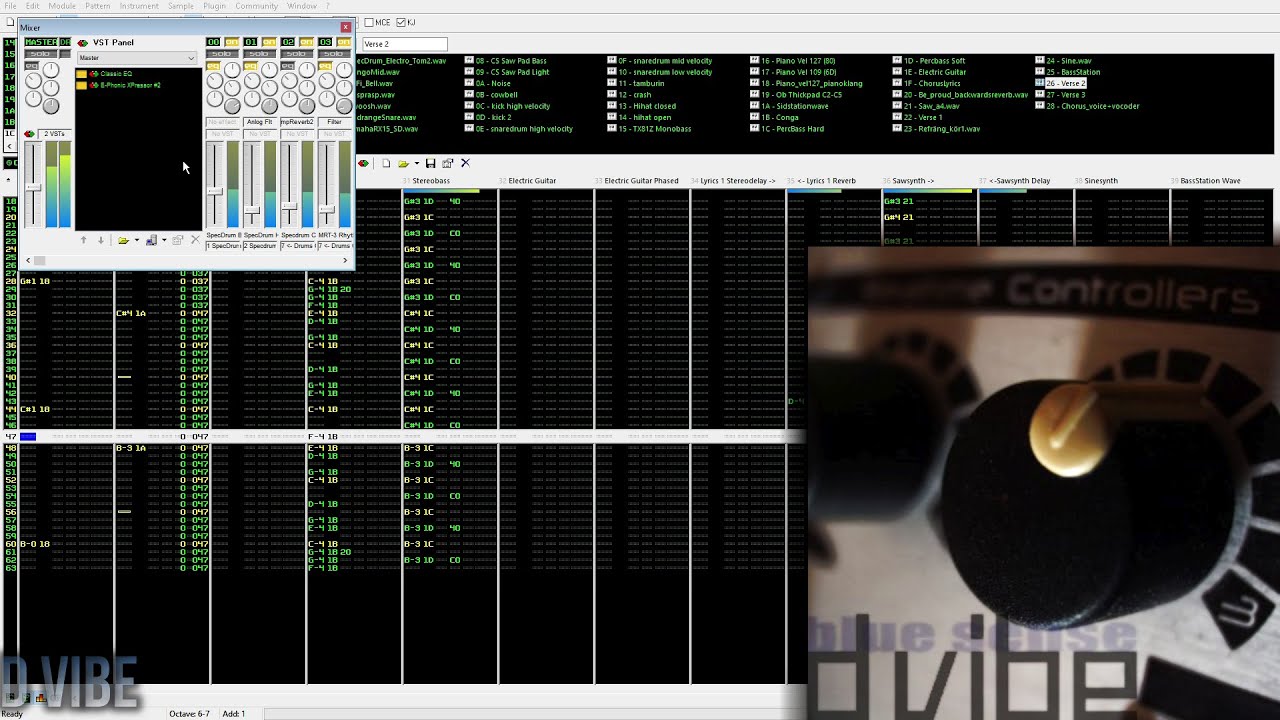
Task: Click channel 00 volume fader handle
Action: coord(215,191)
